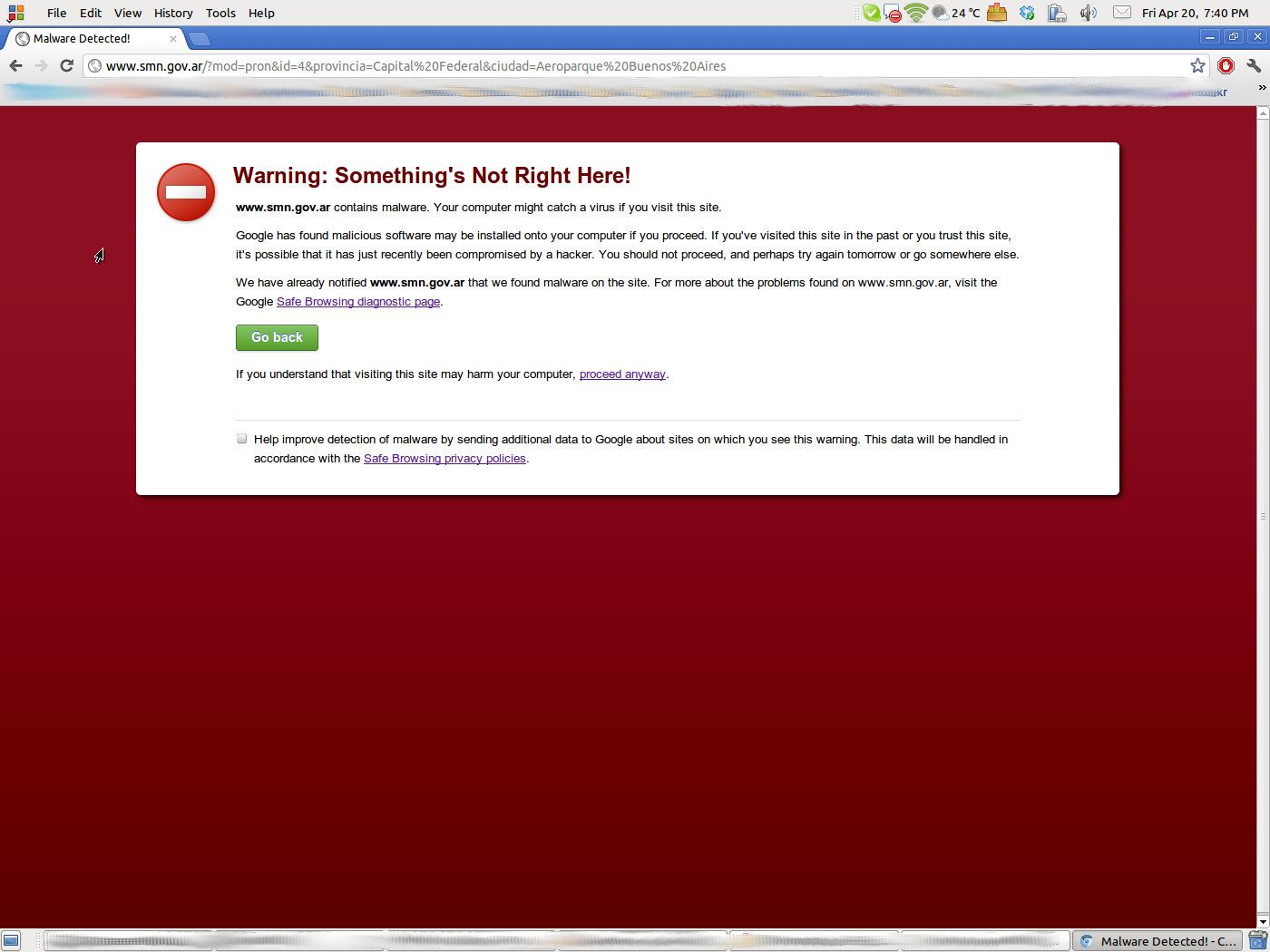
Task: Open the battery power indicator
Action: point(1057,13)
